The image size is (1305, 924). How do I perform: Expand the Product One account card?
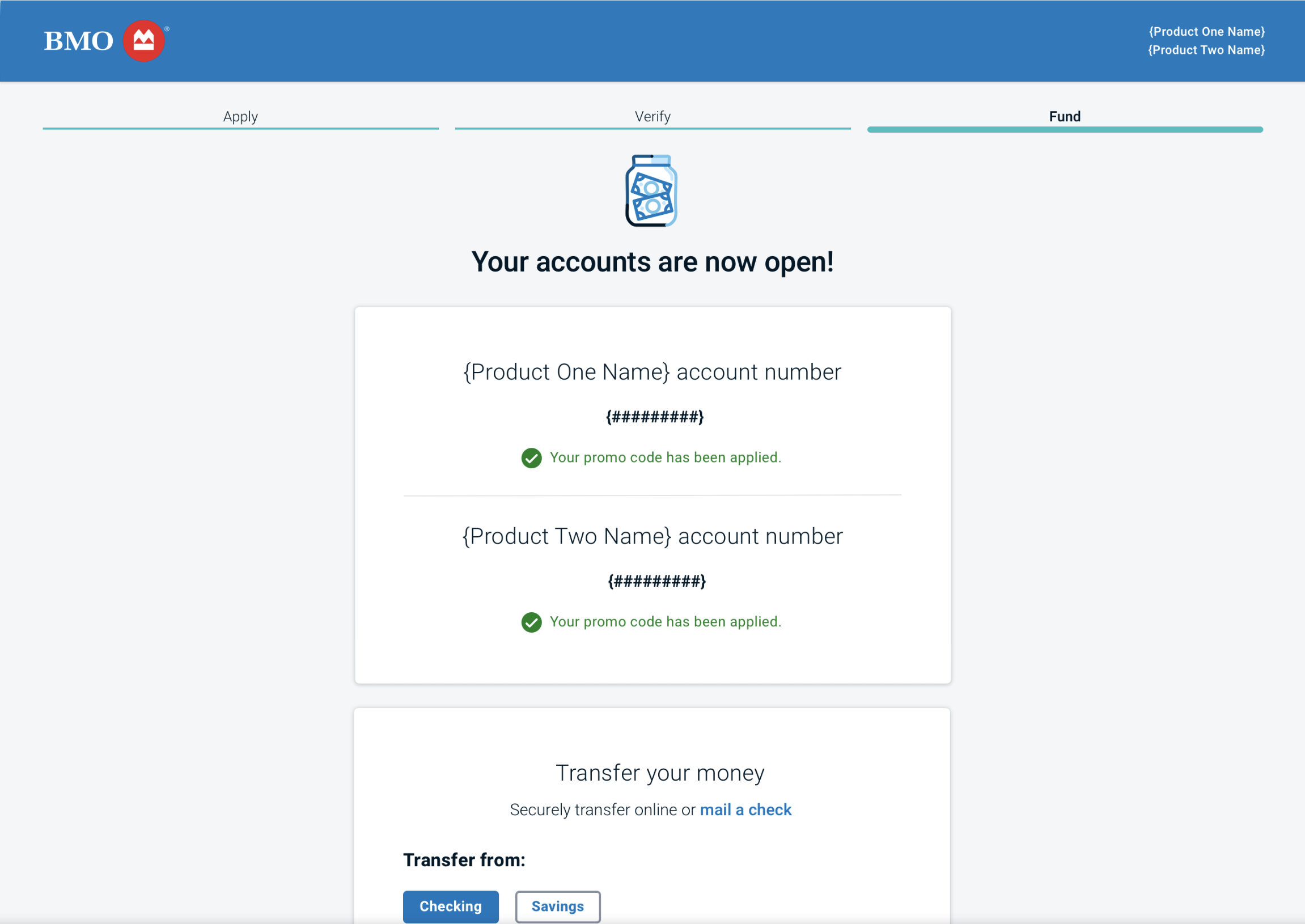[652, 372]
